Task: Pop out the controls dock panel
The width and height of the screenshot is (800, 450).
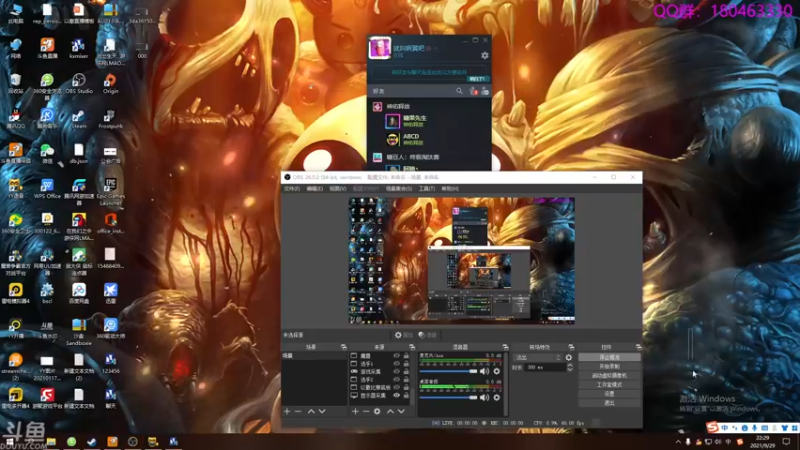Action: pyautogui.click(x=638, y=347)
